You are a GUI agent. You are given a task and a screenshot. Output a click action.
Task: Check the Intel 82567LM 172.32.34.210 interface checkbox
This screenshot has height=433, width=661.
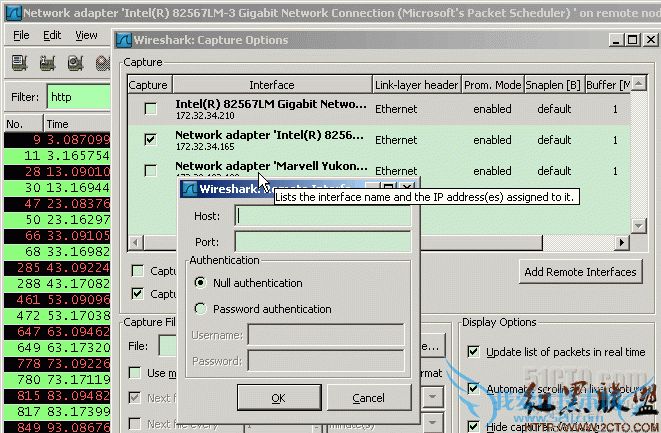(x=150, y=109)
